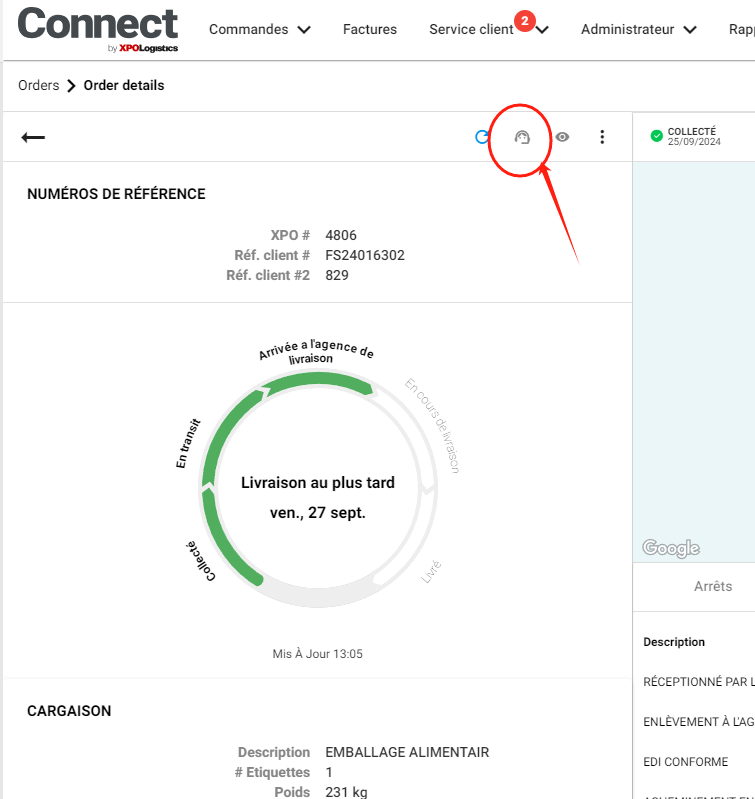Screen dimensions: 755x799
Task: Click the Order details breadcrumb
Action: point(124,86)
